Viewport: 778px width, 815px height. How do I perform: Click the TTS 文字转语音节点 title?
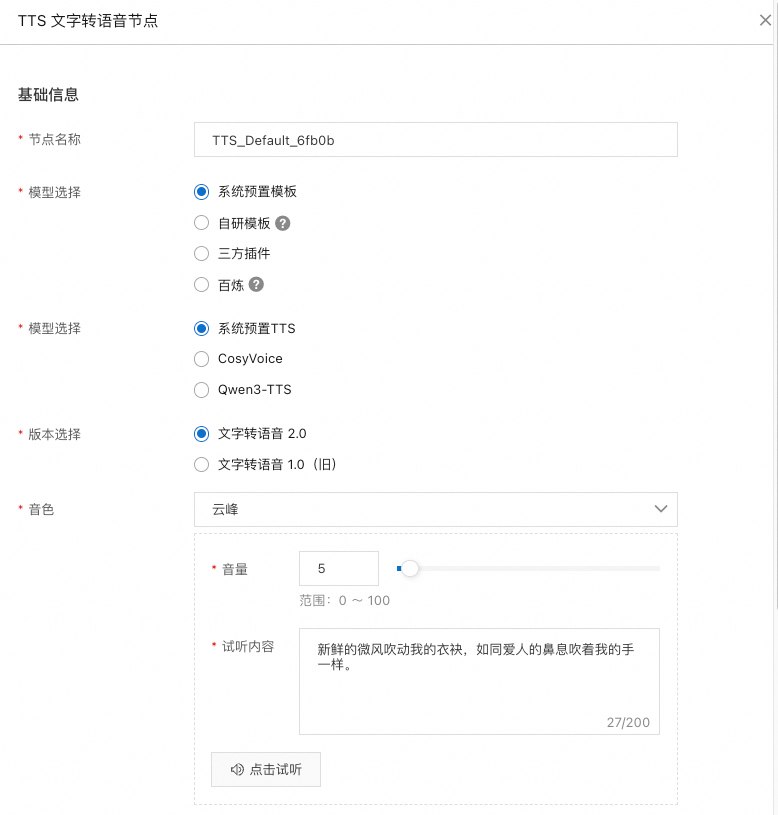(88, 21)
